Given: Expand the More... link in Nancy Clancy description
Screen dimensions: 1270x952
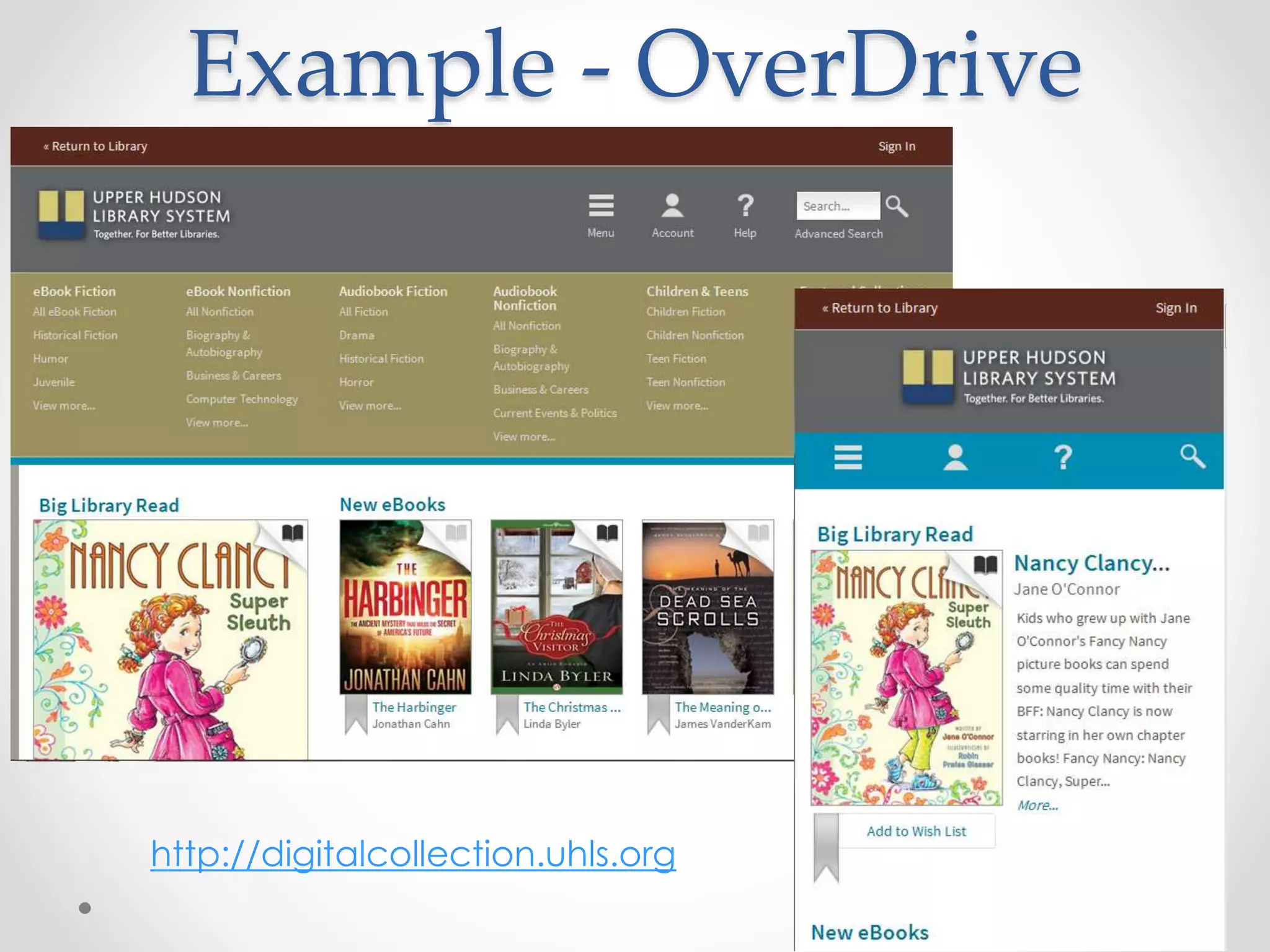Looking at the screenshot, I should click(1037, 805).
